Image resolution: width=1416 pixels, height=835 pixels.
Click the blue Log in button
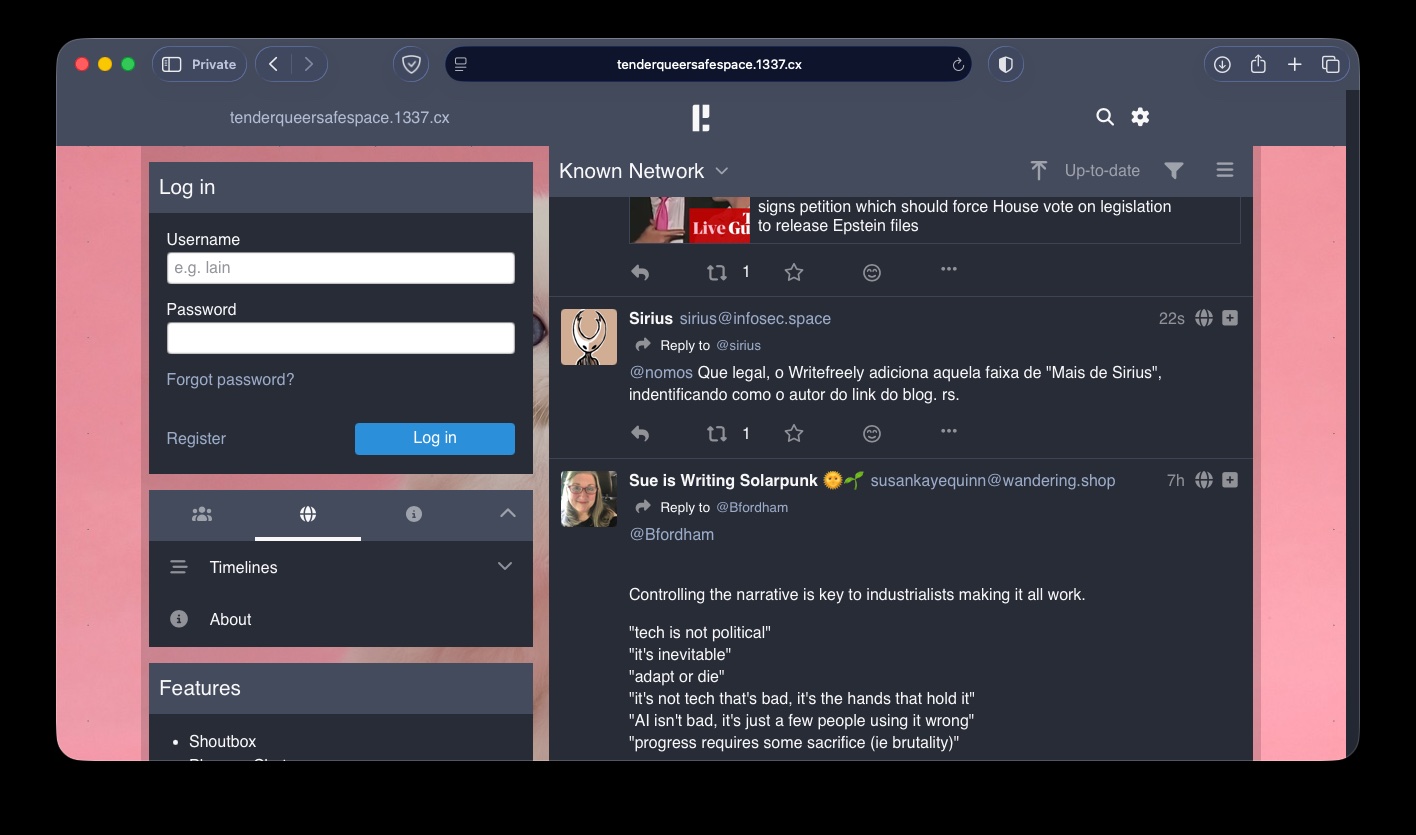point(435,438)
